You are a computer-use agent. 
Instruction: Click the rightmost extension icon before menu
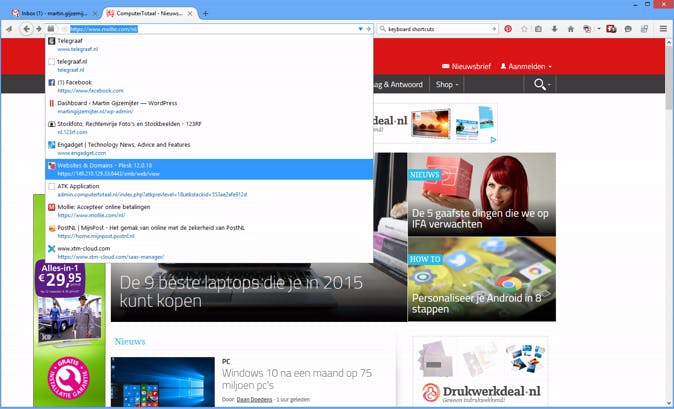644,29
